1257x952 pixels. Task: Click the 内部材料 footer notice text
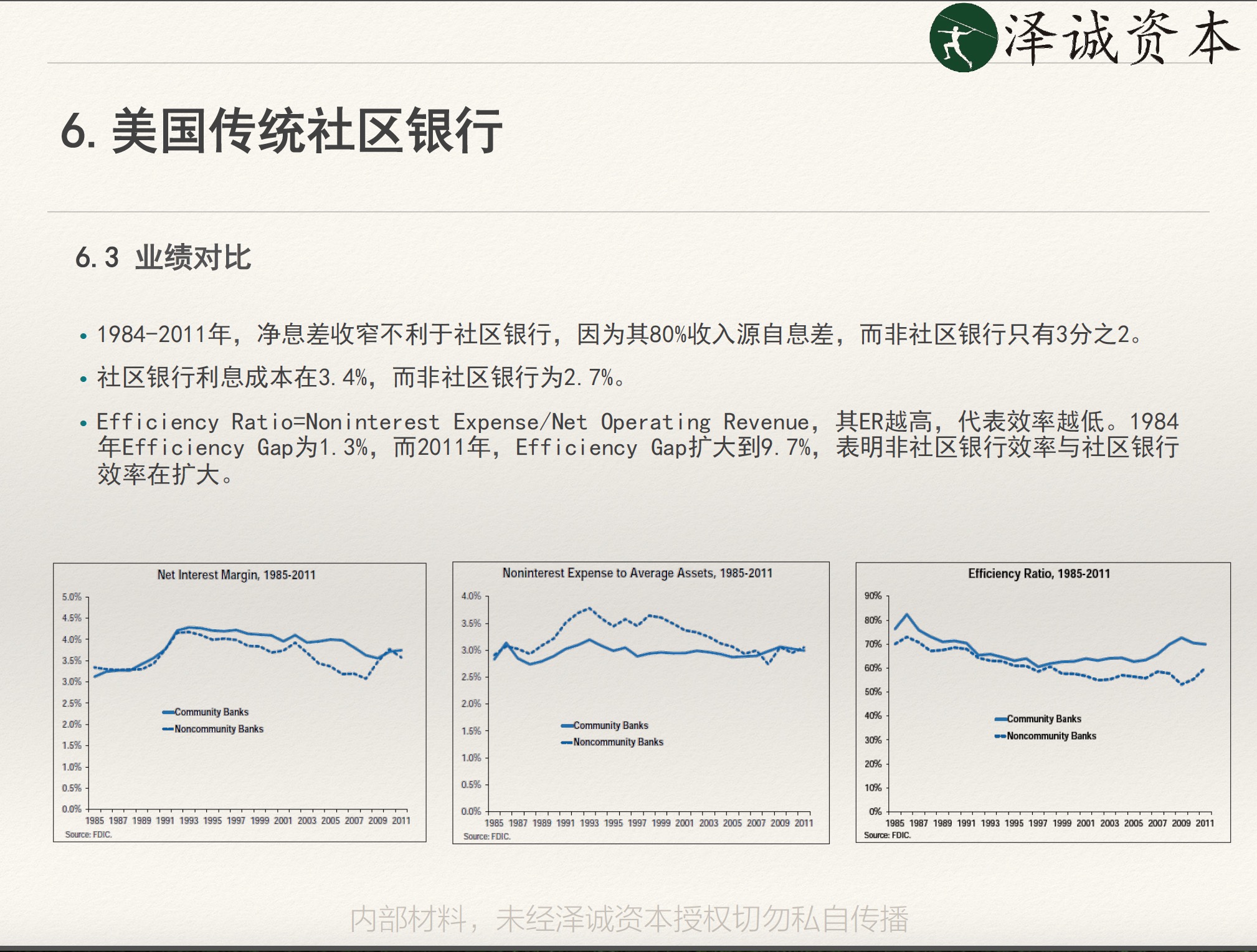(629, 919)
